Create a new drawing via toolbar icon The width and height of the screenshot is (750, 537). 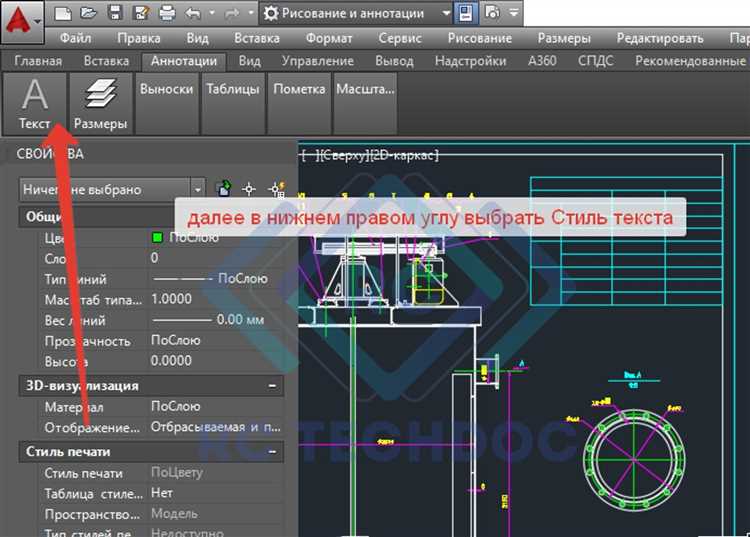click(63, 13)
